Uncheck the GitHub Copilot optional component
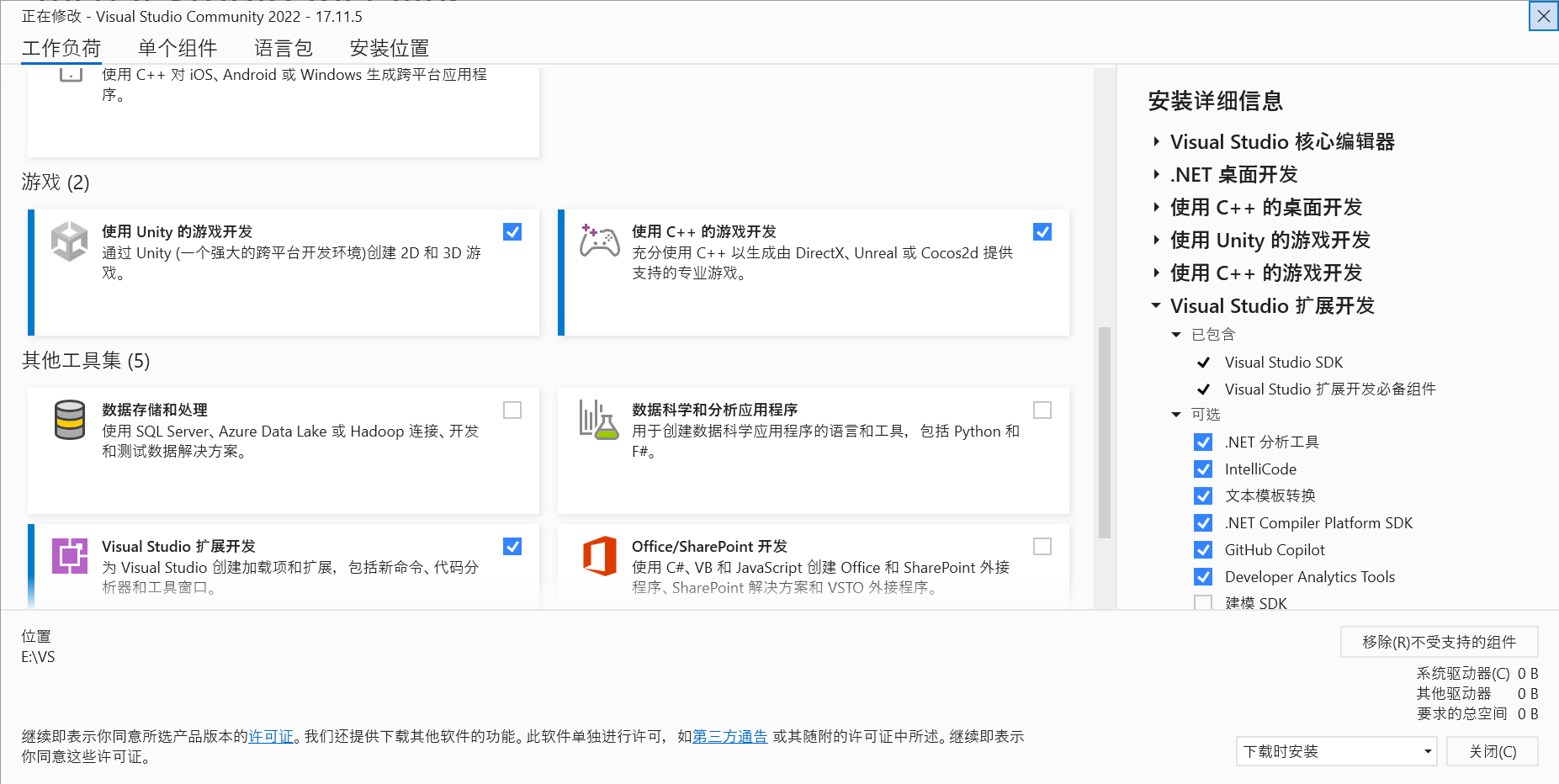This screenshot has height=784, width=1559. click(x=1203, y=550)
